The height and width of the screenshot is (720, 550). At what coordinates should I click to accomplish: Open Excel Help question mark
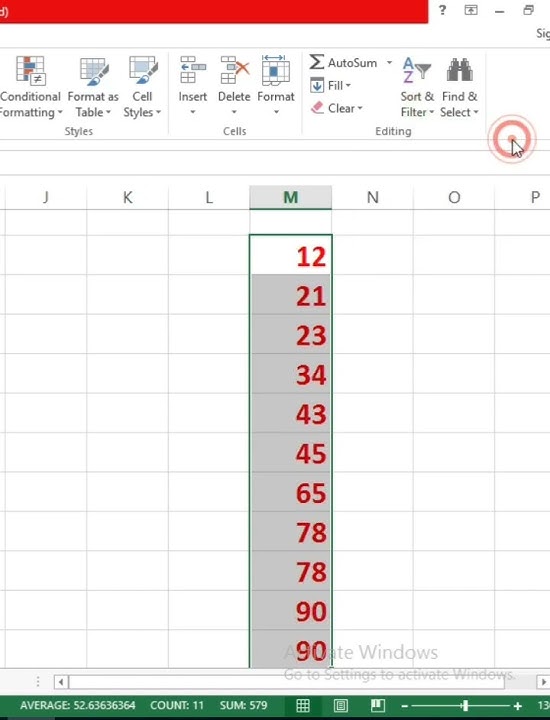tap(442, 10)
